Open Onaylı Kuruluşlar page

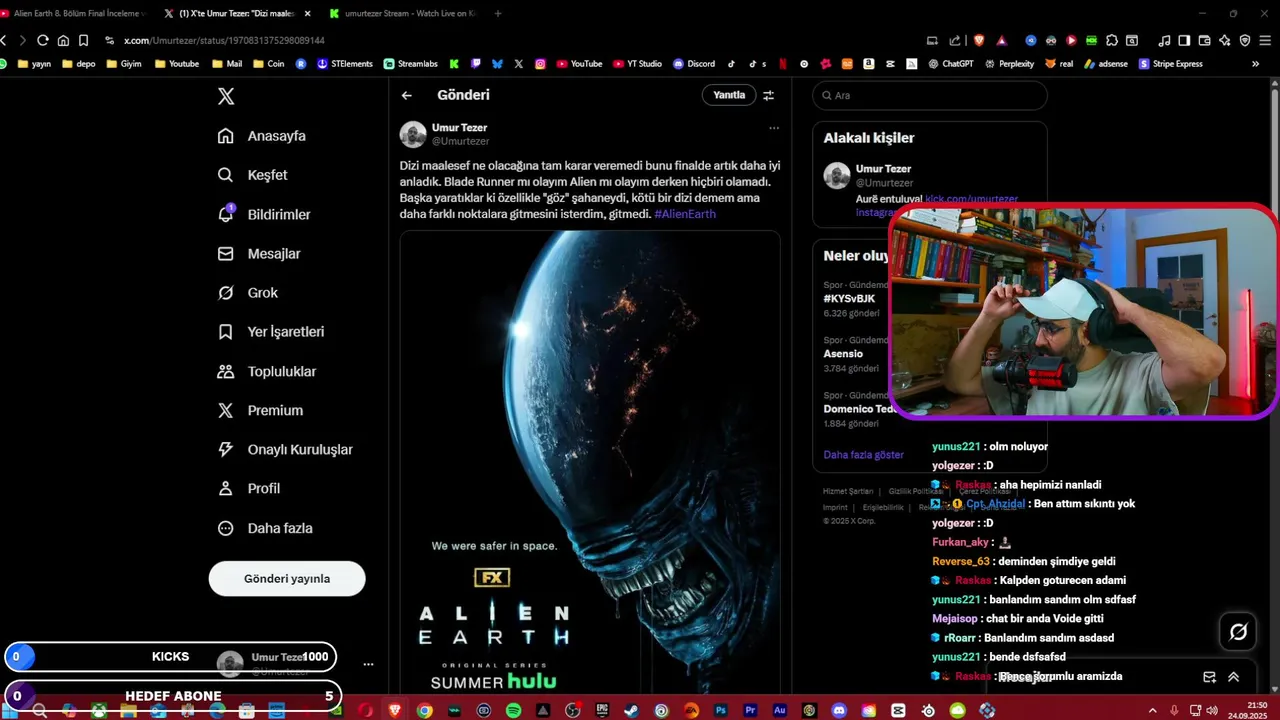285,450
